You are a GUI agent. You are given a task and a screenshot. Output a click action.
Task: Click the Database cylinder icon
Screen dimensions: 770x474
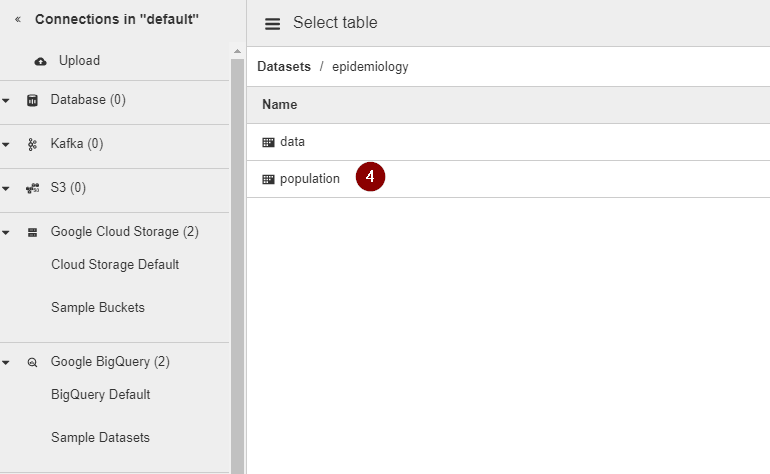pyautogui.click(x=32, y=100)
